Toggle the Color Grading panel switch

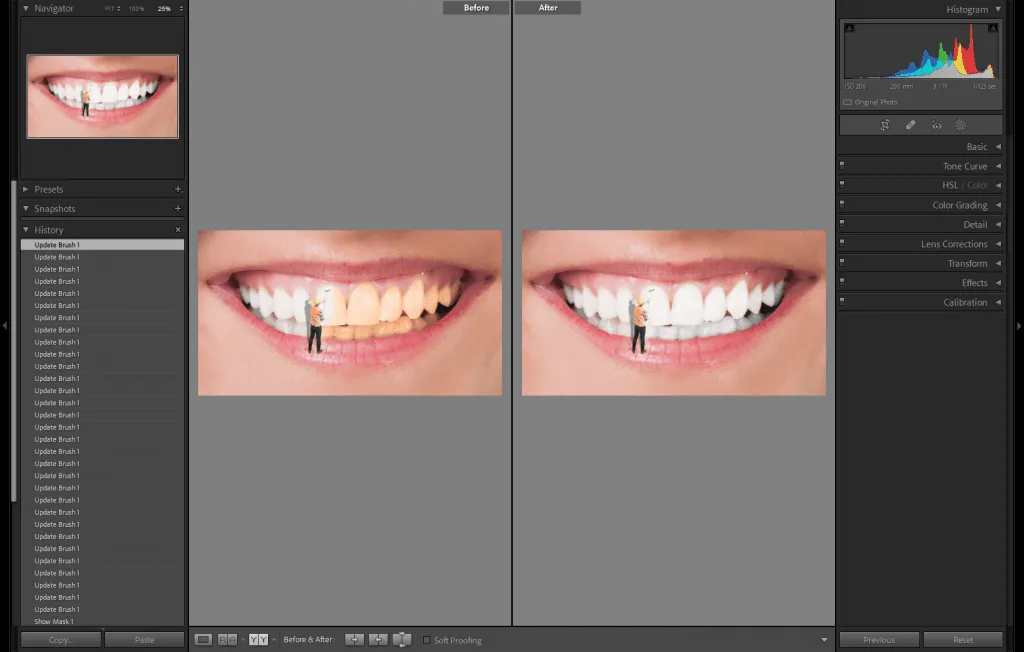842,205
